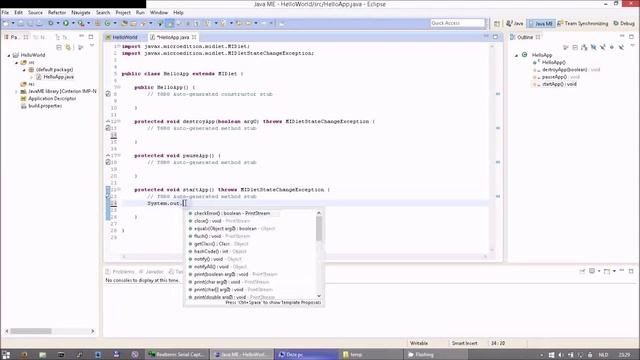Click the New Java Class green icon
The height and width of the screenshot is (360, 640).
[108, 23]
